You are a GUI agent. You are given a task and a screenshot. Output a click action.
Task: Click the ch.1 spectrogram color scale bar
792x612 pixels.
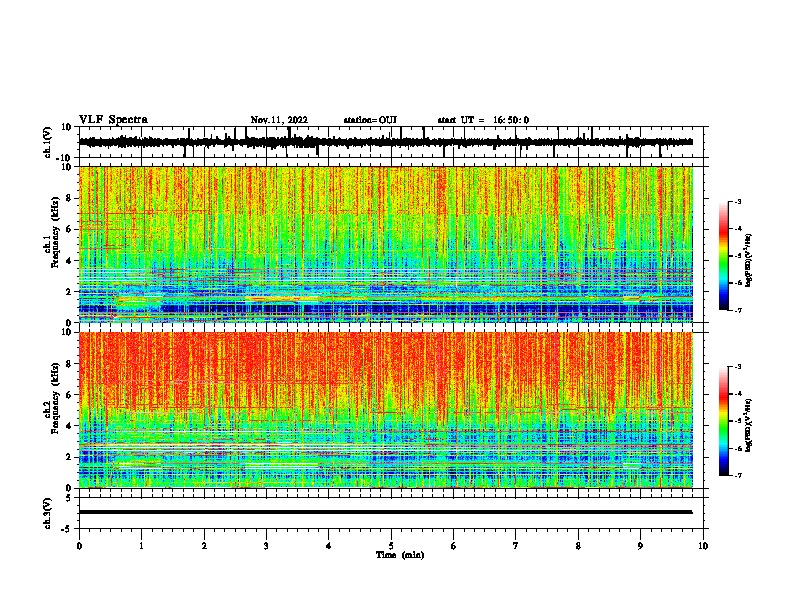click(x=723, y=256)
